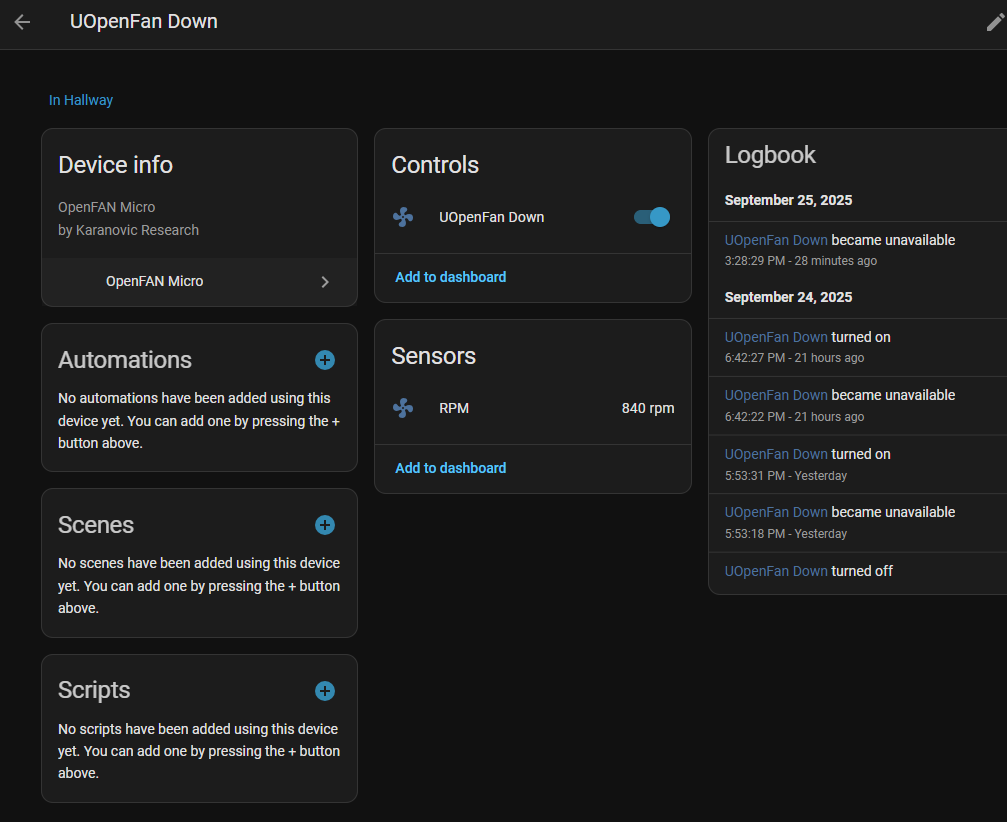The width and height of the screenshot is (1007, 822).
Task: Select UOpenFan Down label in Controls
Action: coord(491,217)
